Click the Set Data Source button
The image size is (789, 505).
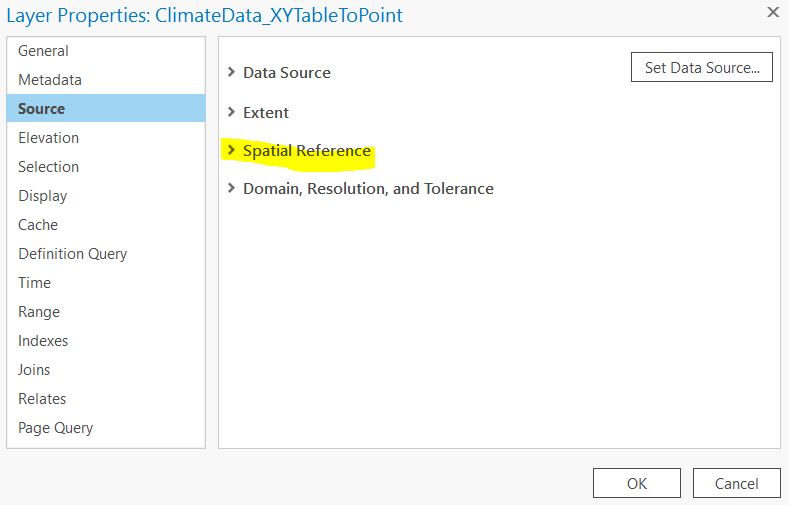click(701, 68)
